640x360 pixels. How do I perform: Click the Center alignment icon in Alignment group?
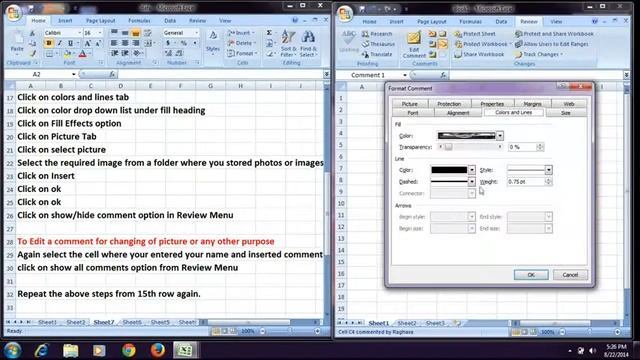point(125,43)
